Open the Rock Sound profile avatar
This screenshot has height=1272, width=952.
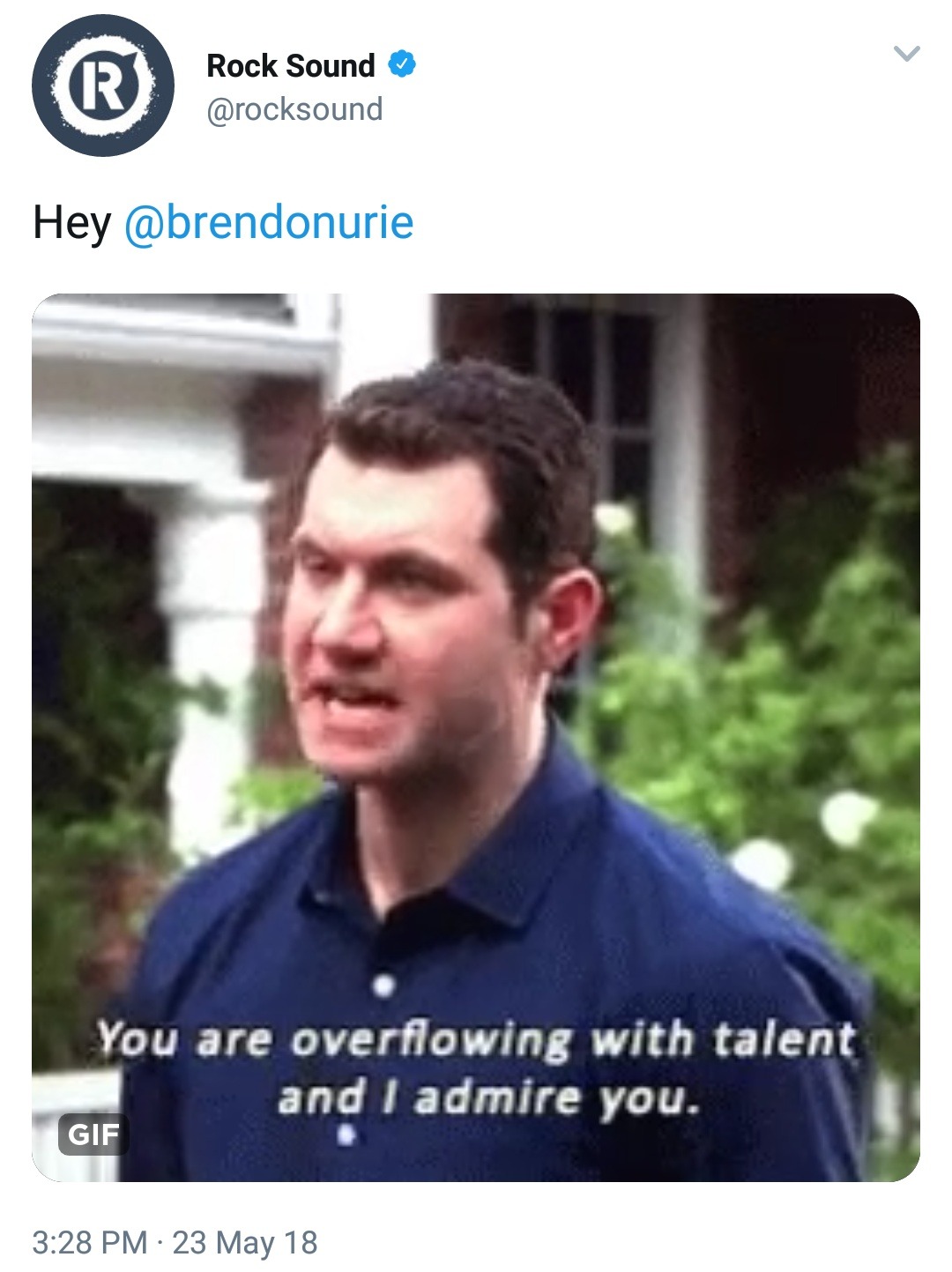[x=103, y=86]
